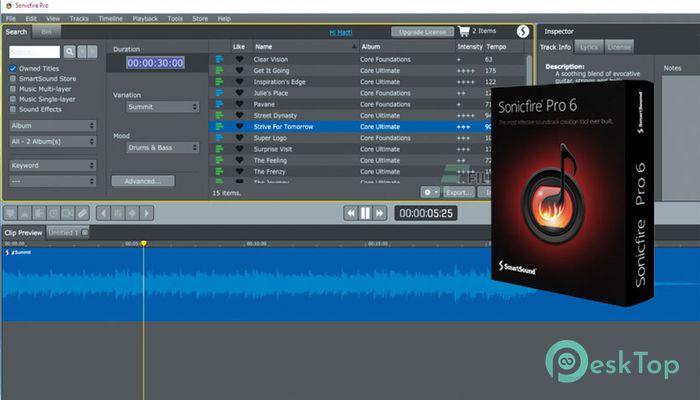Screen dimensions: 700x400
Task: Switch to the Bin tab
Action: coord(46,32)
